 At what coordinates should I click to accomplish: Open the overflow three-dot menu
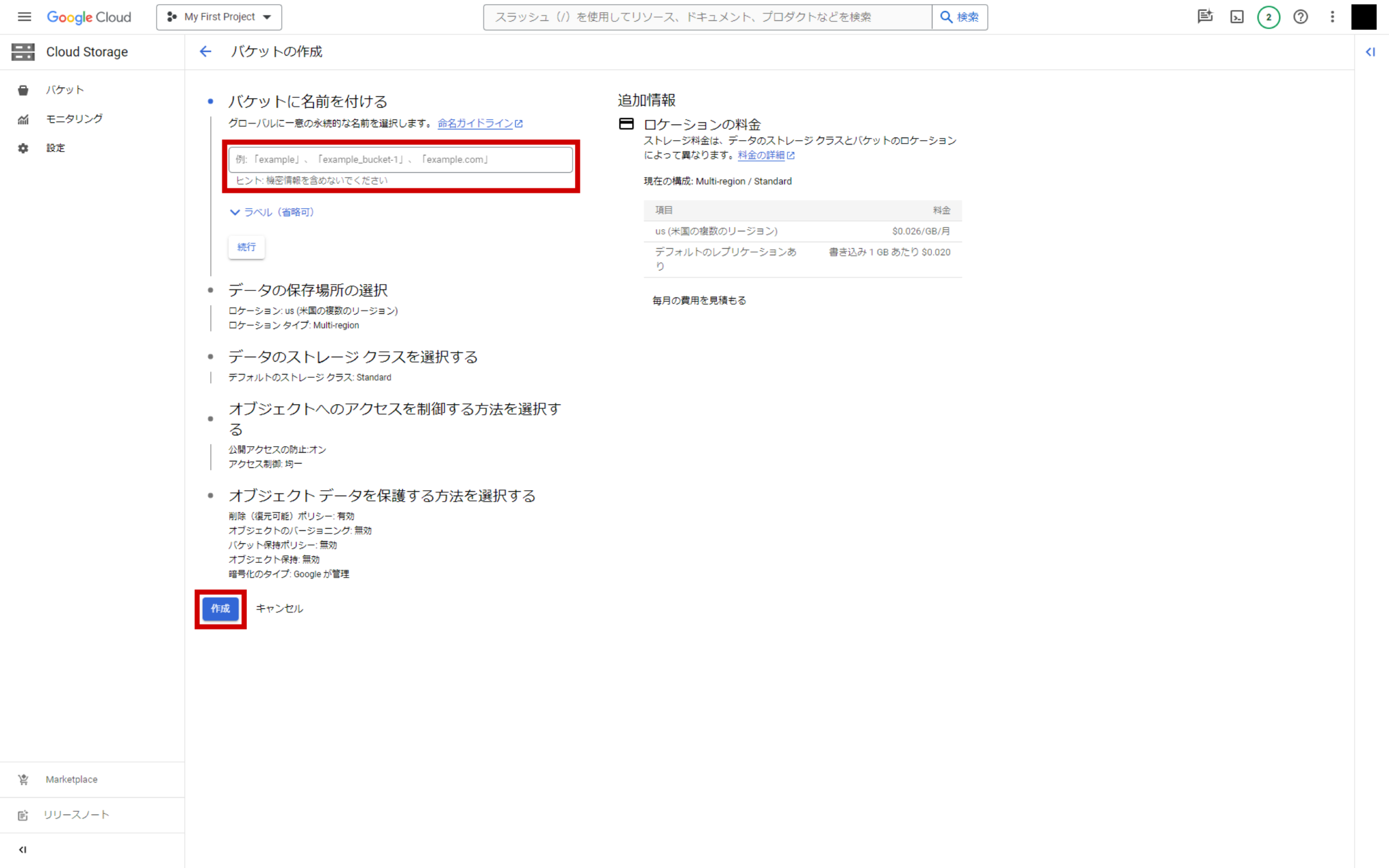1332,17
